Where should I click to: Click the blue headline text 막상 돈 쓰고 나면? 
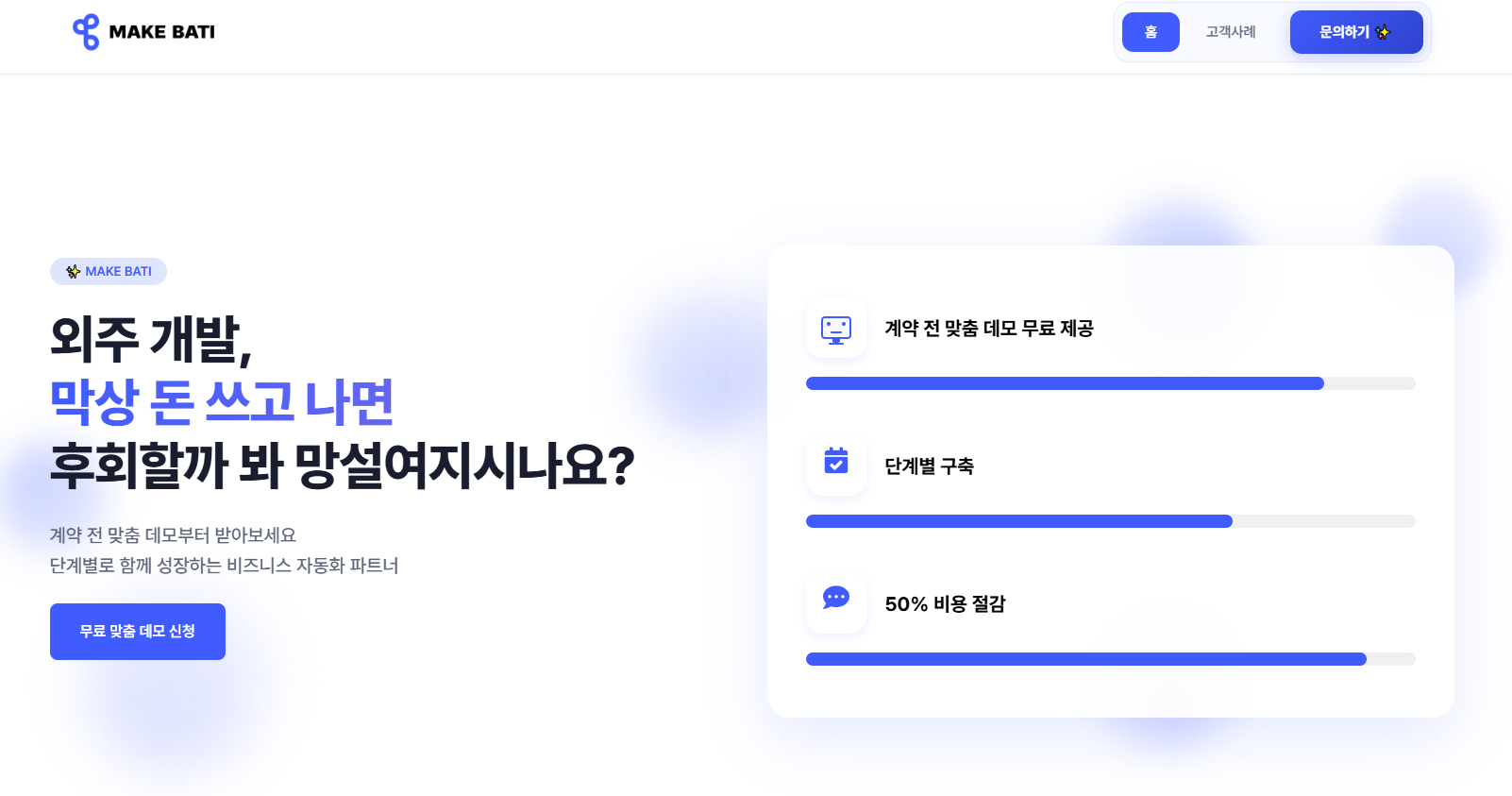pyautogui.click(x=223, y=401)
